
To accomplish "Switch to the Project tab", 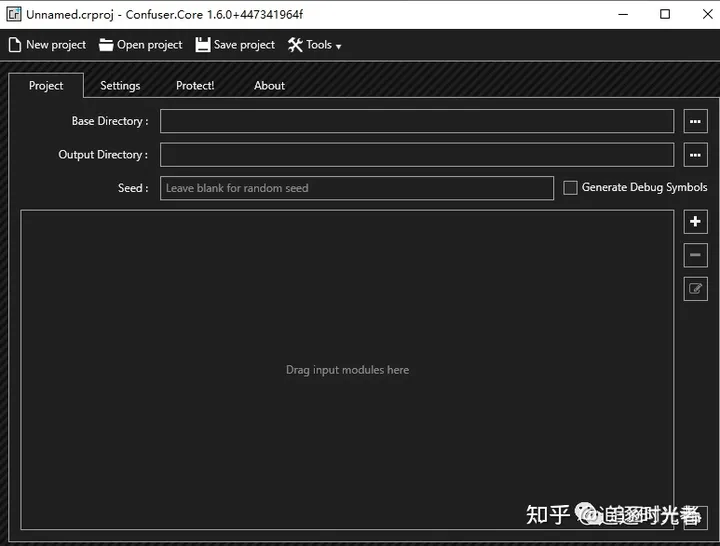I will click(x=46, y=85).
